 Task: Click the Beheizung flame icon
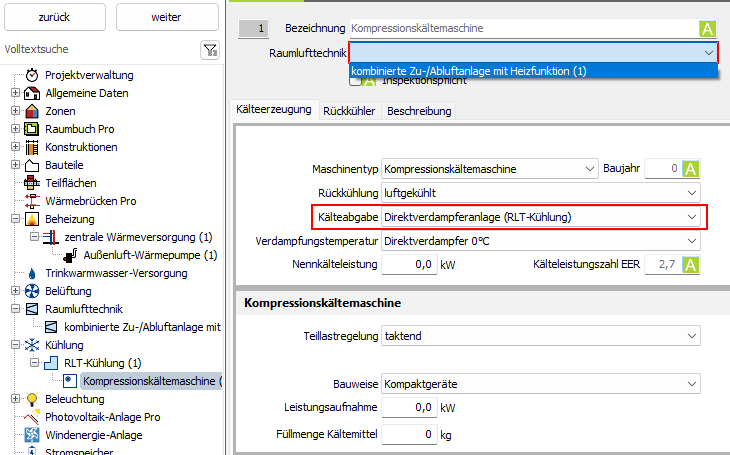(32, 219)
